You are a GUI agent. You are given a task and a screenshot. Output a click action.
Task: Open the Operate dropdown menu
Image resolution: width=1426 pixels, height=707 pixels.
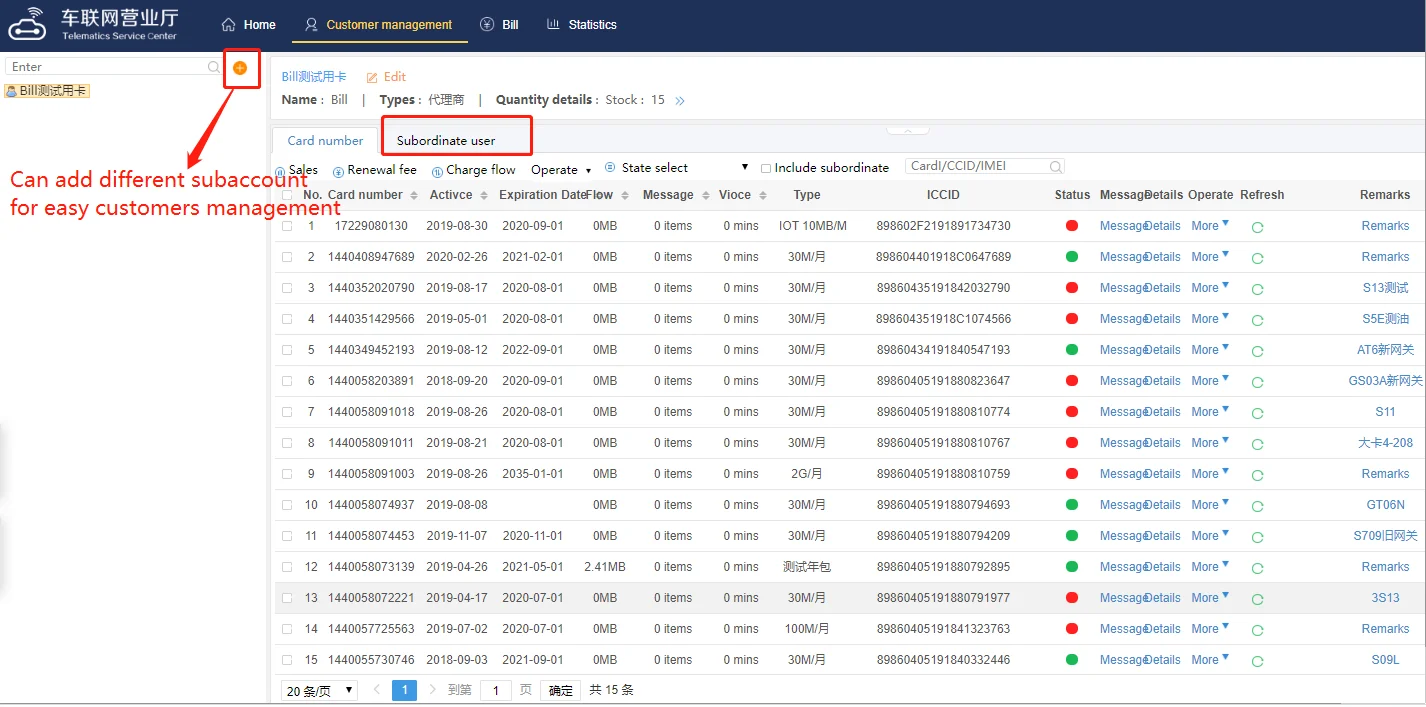561,170
